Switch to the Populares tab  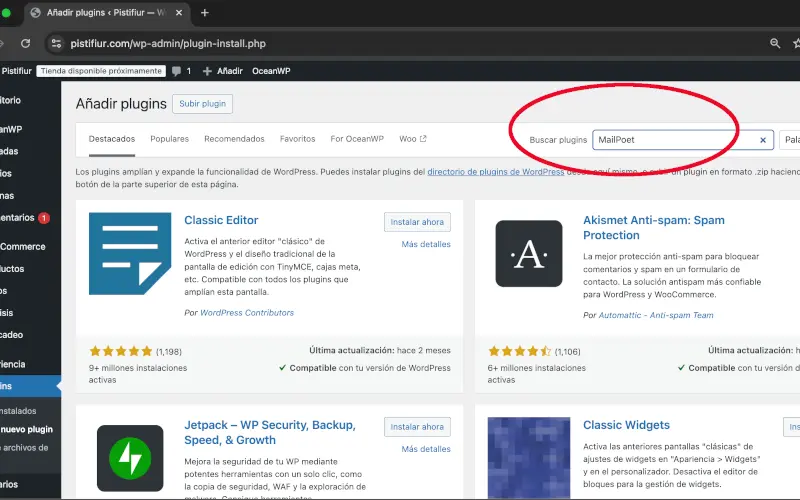click(169, 139)
